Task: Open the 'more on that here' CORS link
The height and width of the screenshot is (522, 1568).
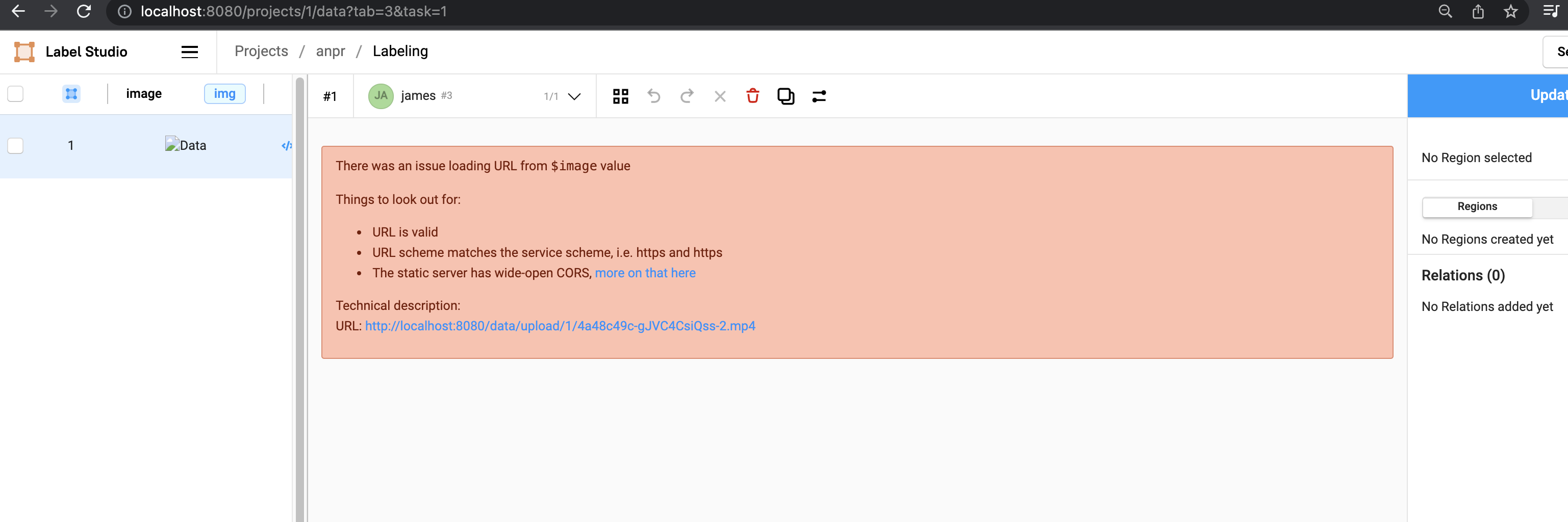Action: click(x=645, y=273)
